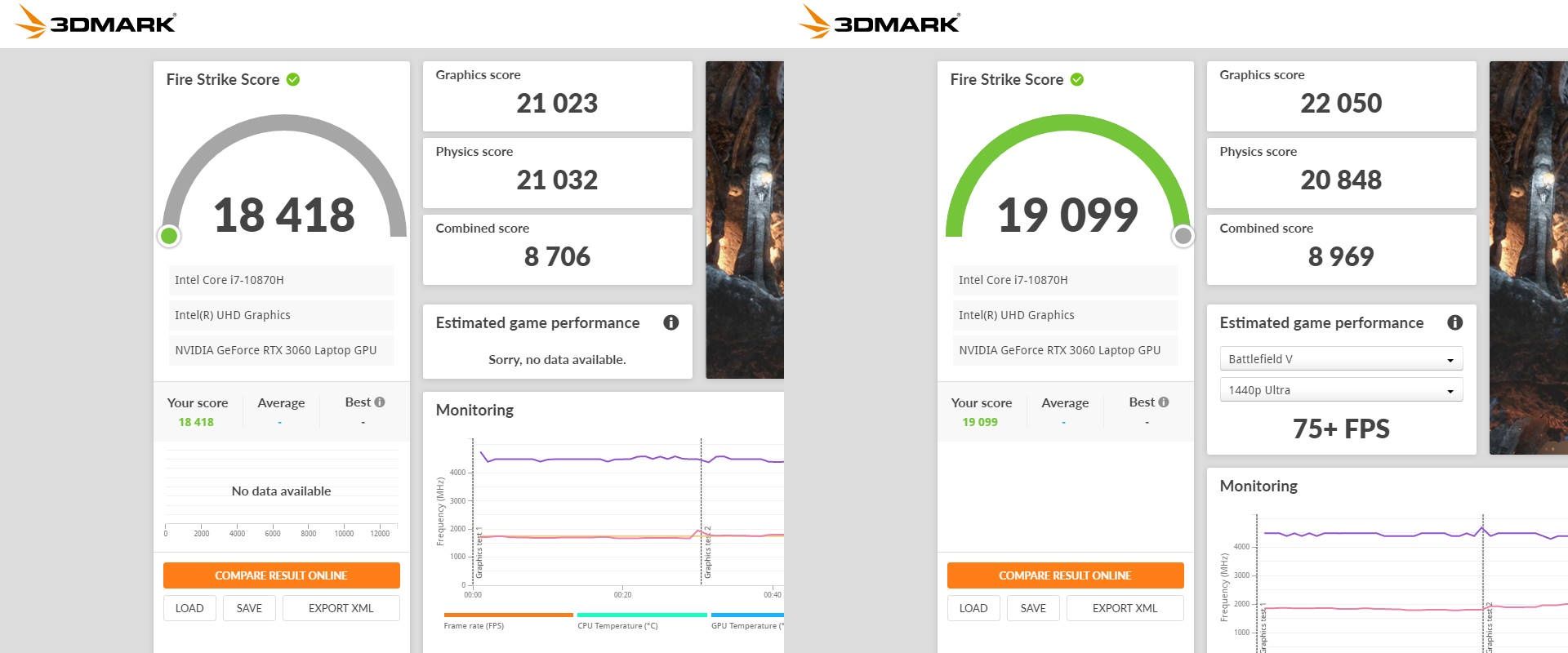Click the large Fire Strike score '19 099'
The width and height of the screenshot is (1568, 653).
point(1068,215)
